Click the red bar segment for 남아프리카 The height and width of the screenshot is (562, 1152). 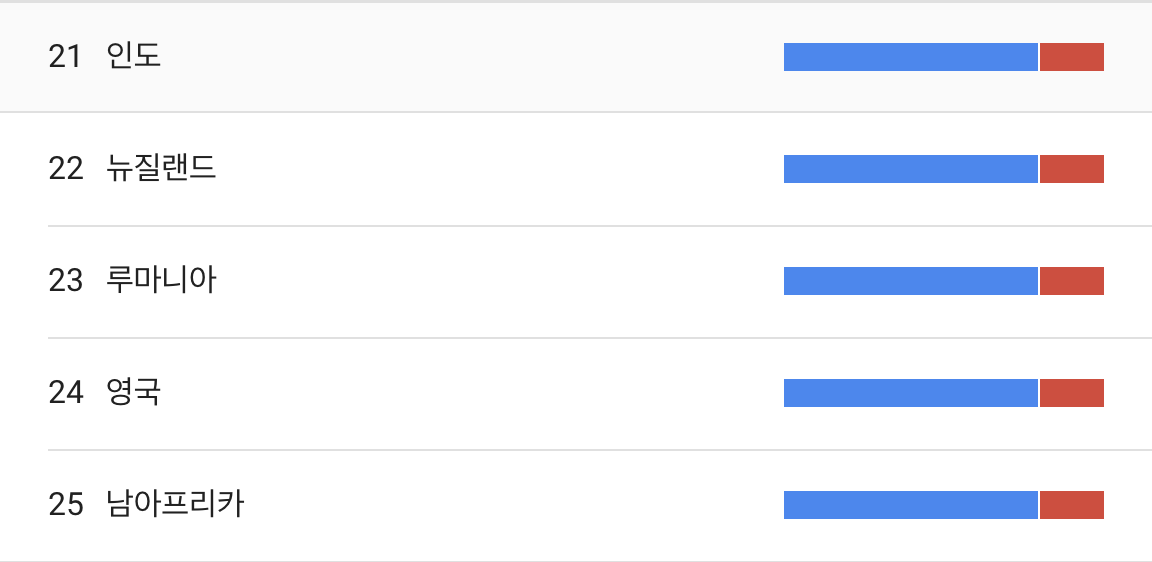pos(1072,505)
